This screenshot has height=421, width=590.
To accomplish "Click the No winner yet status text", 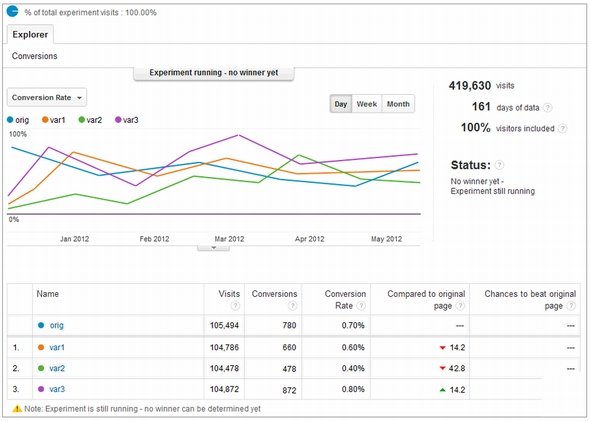I will (493, 186).
